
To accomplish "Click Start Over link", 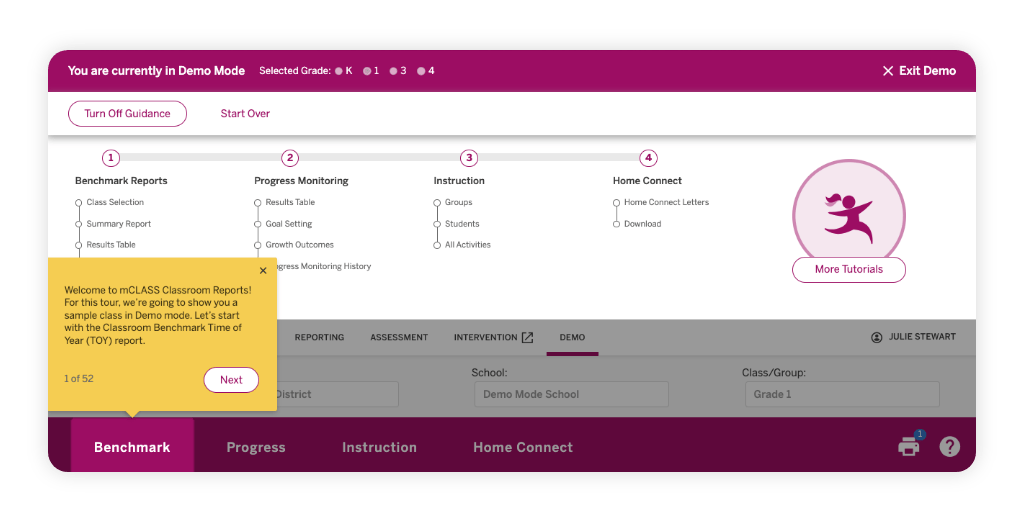I will (x=245, y=114).
